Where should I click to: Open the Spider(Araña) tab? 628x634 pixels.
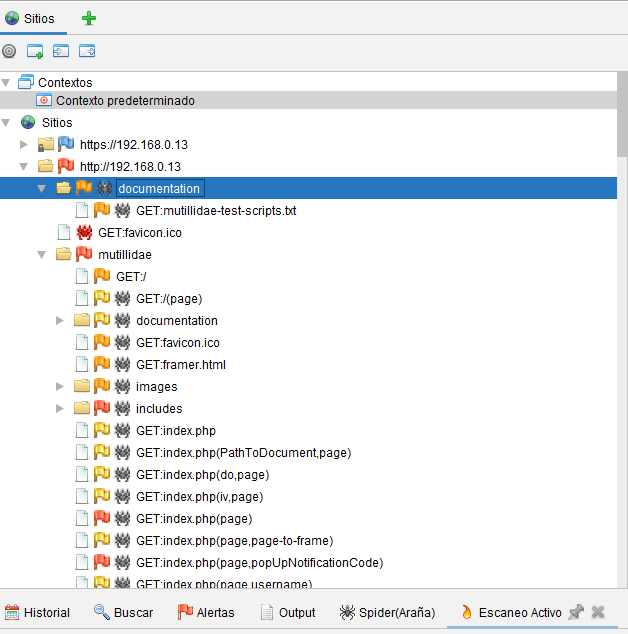pos(387,612)
